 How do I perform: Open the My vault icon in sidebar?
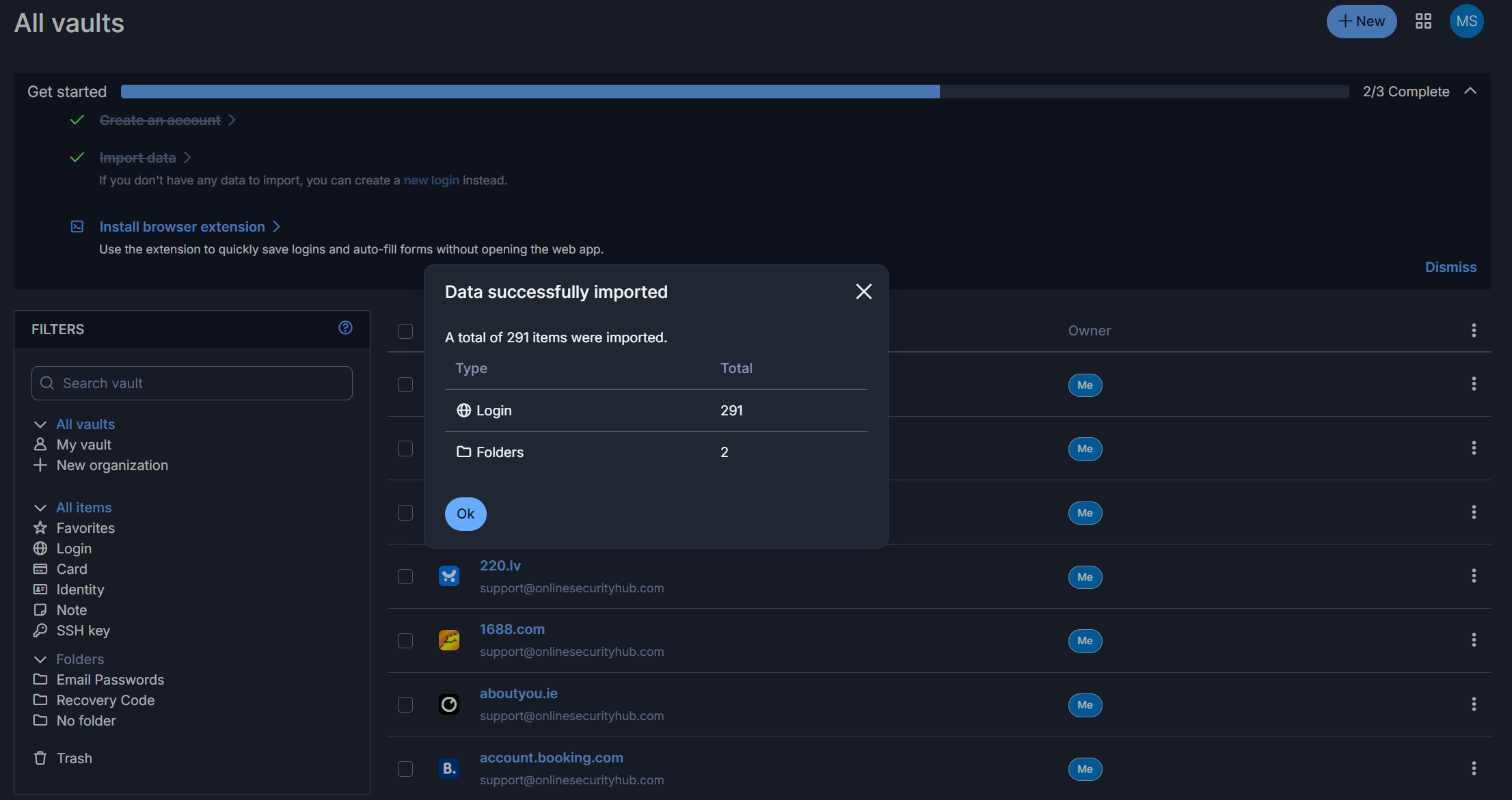pyautogui.click(x=40, y=444)
